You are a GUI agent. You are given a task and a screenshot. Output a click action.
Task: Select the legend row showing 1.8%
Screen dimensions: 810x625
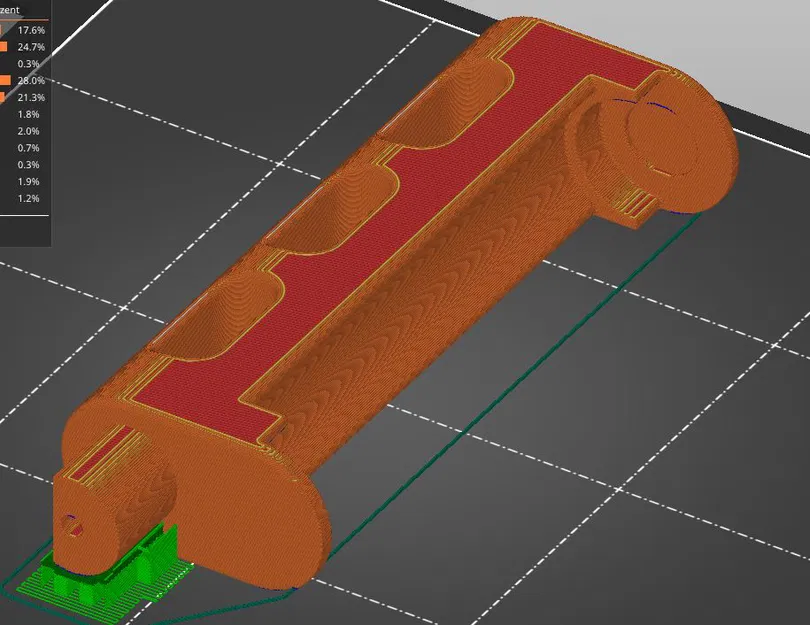coord(29,114)
